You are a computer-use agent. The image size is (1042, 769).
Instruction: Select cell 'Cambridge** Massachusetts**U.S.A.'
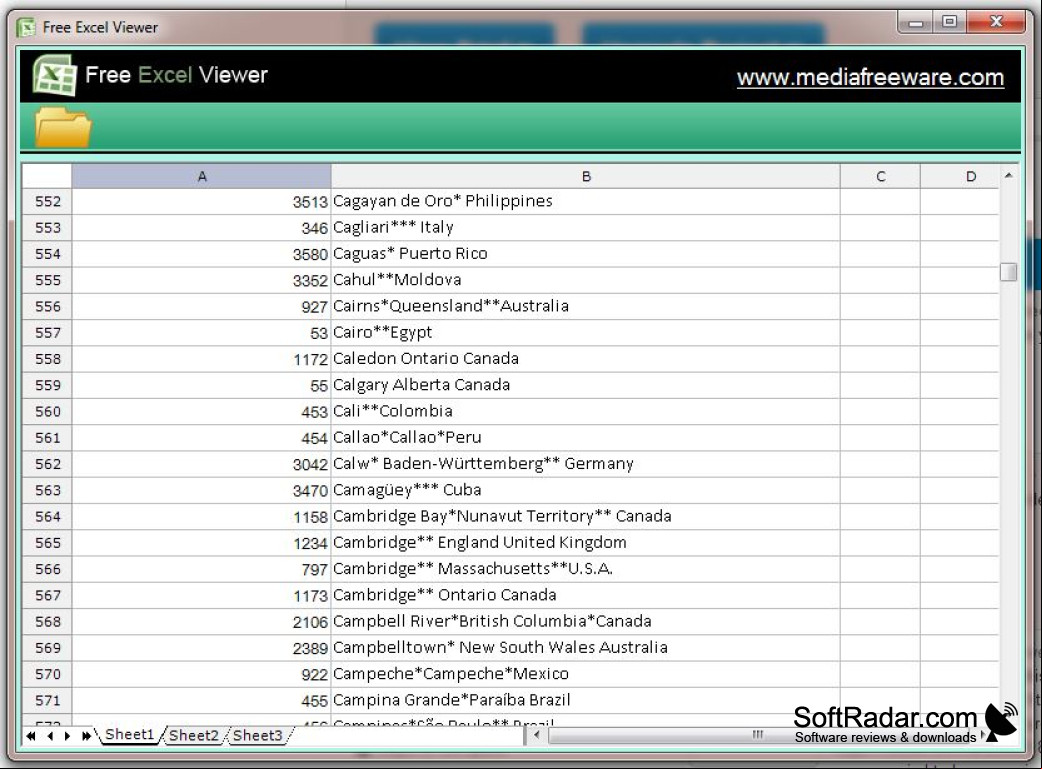point(585,569)
